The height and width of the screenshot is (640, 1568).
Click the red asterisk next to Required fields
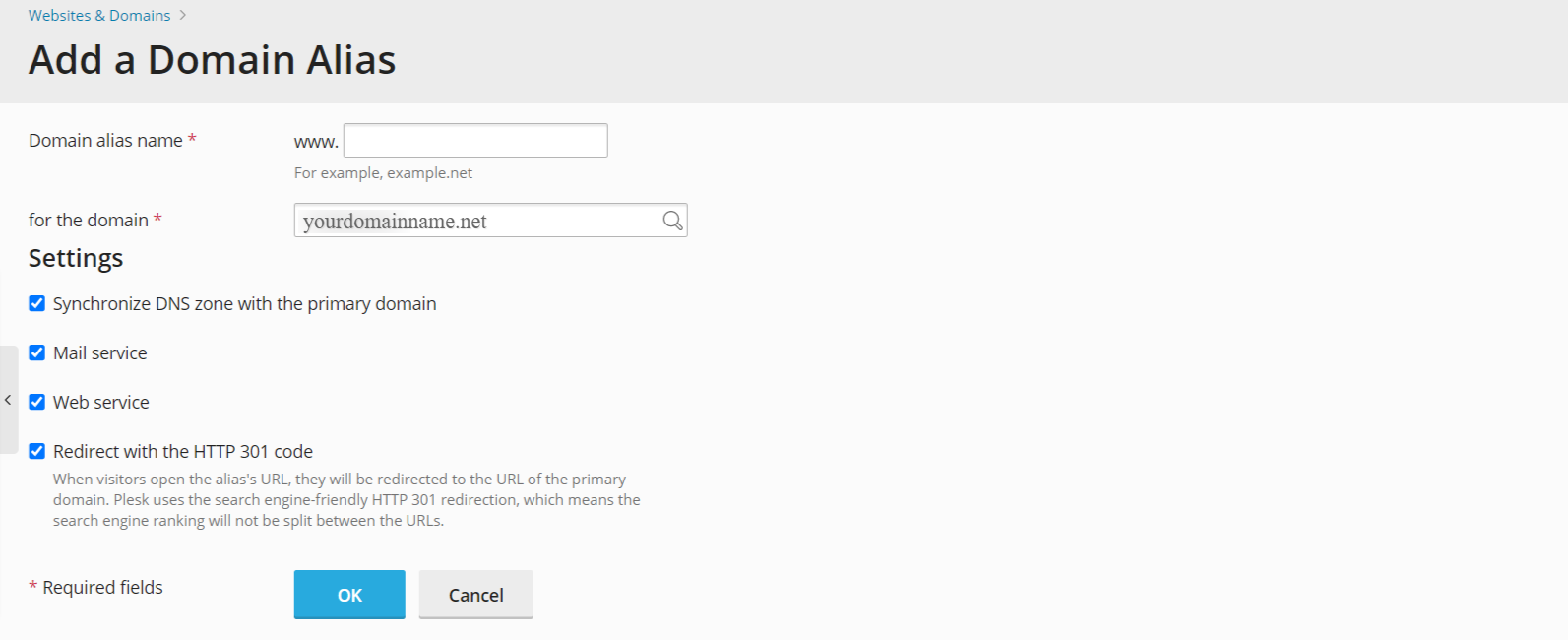[32, 584]
